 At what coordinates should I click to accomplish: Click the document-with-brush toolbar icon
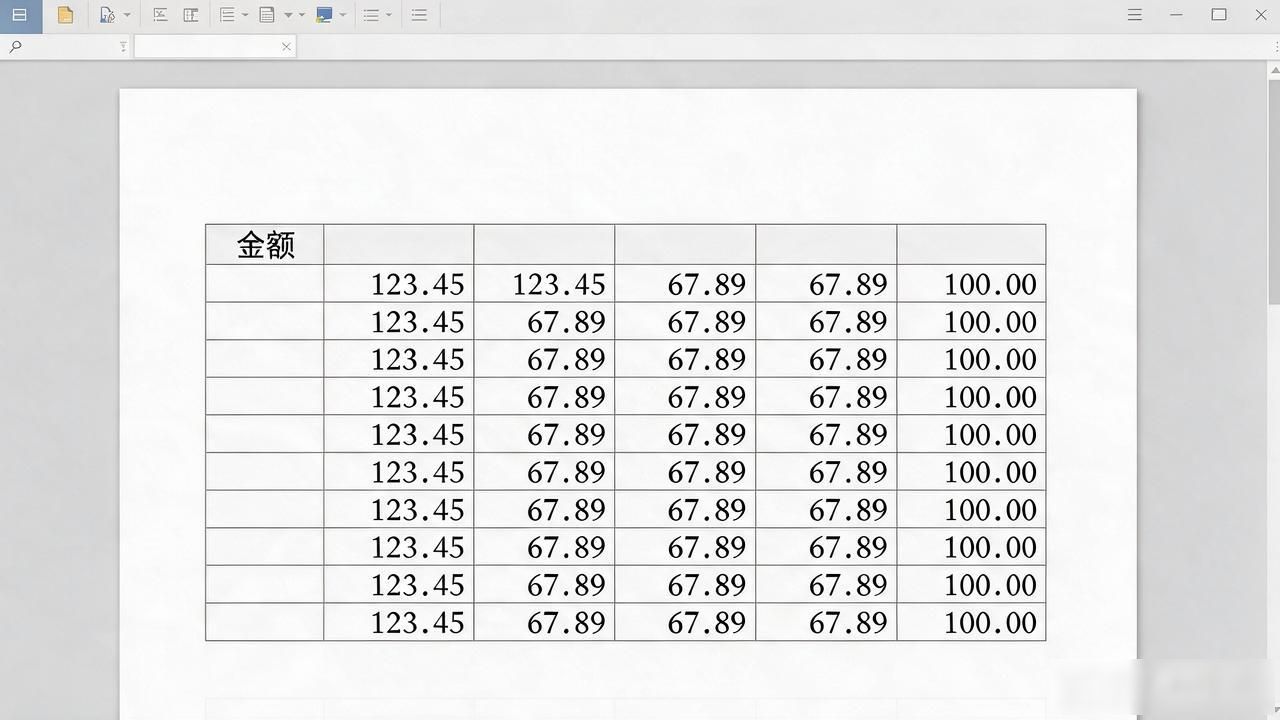click(107, 15)
